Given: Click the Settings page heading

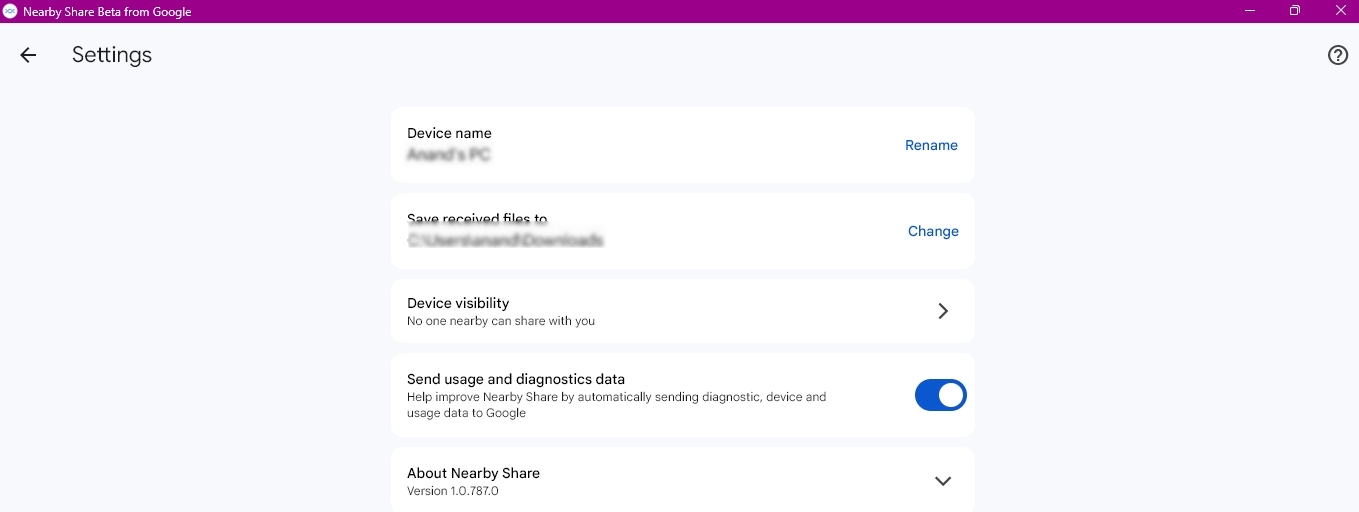Looking at the screenshot, I should click(x=112, y=55).
